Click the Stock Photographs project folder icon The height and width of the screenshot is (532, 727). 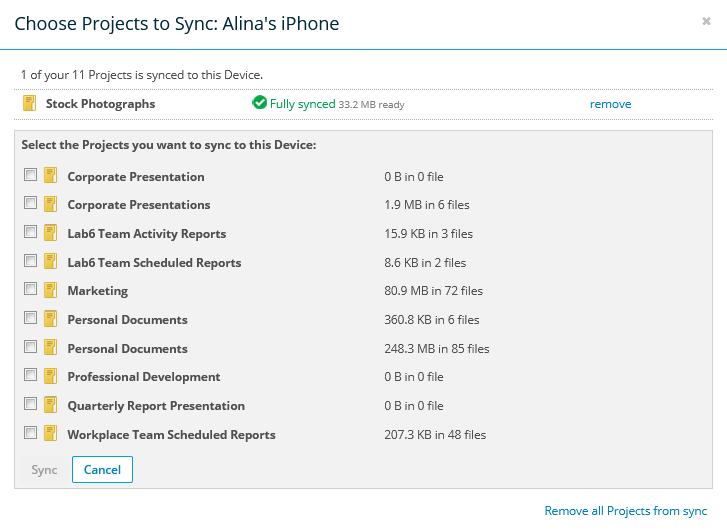pyautogui.click(x=29, y=103)
